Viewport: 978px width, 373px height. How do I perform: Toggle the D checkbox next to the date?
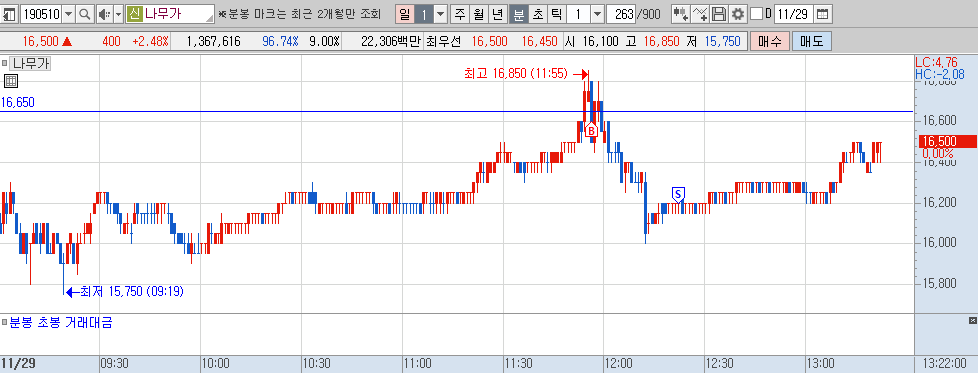click(x=756, y=14)
